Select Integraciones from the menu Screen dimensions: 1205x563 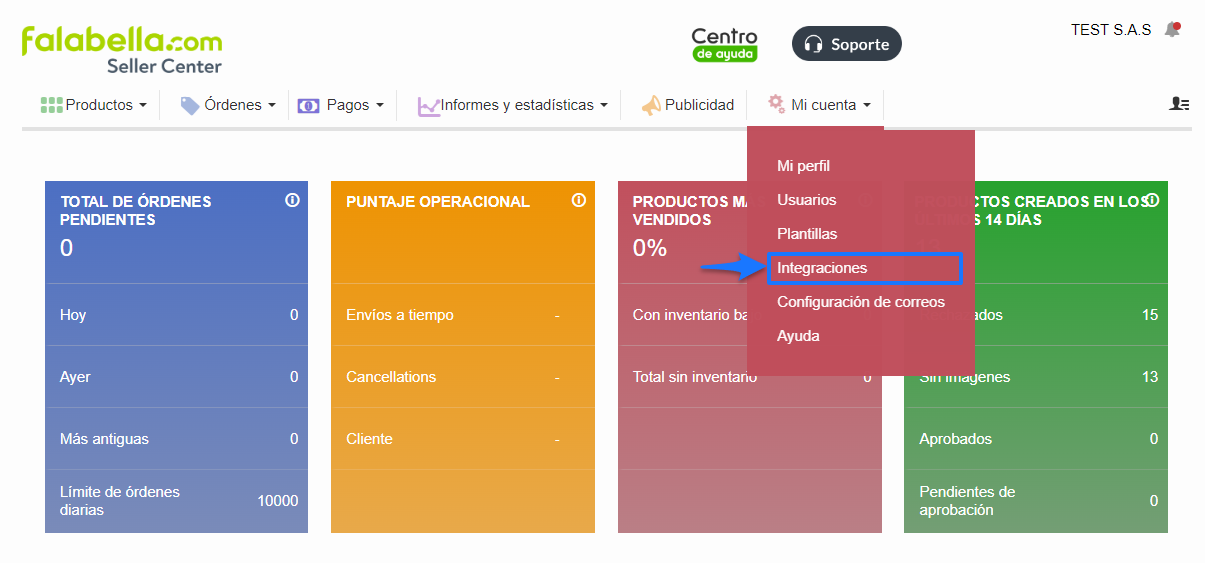pyautogui.click(x=864, y=268)
